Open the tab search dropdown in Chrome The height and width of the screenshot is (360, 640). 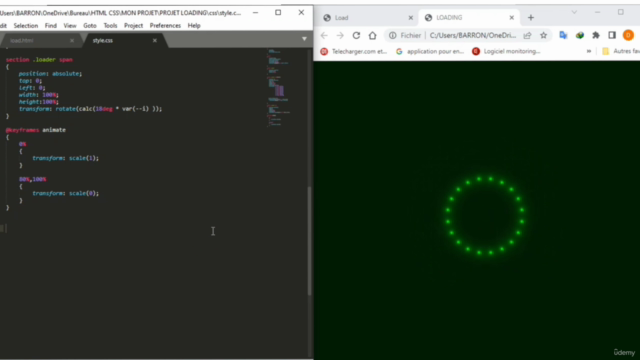tap(574, 12)
